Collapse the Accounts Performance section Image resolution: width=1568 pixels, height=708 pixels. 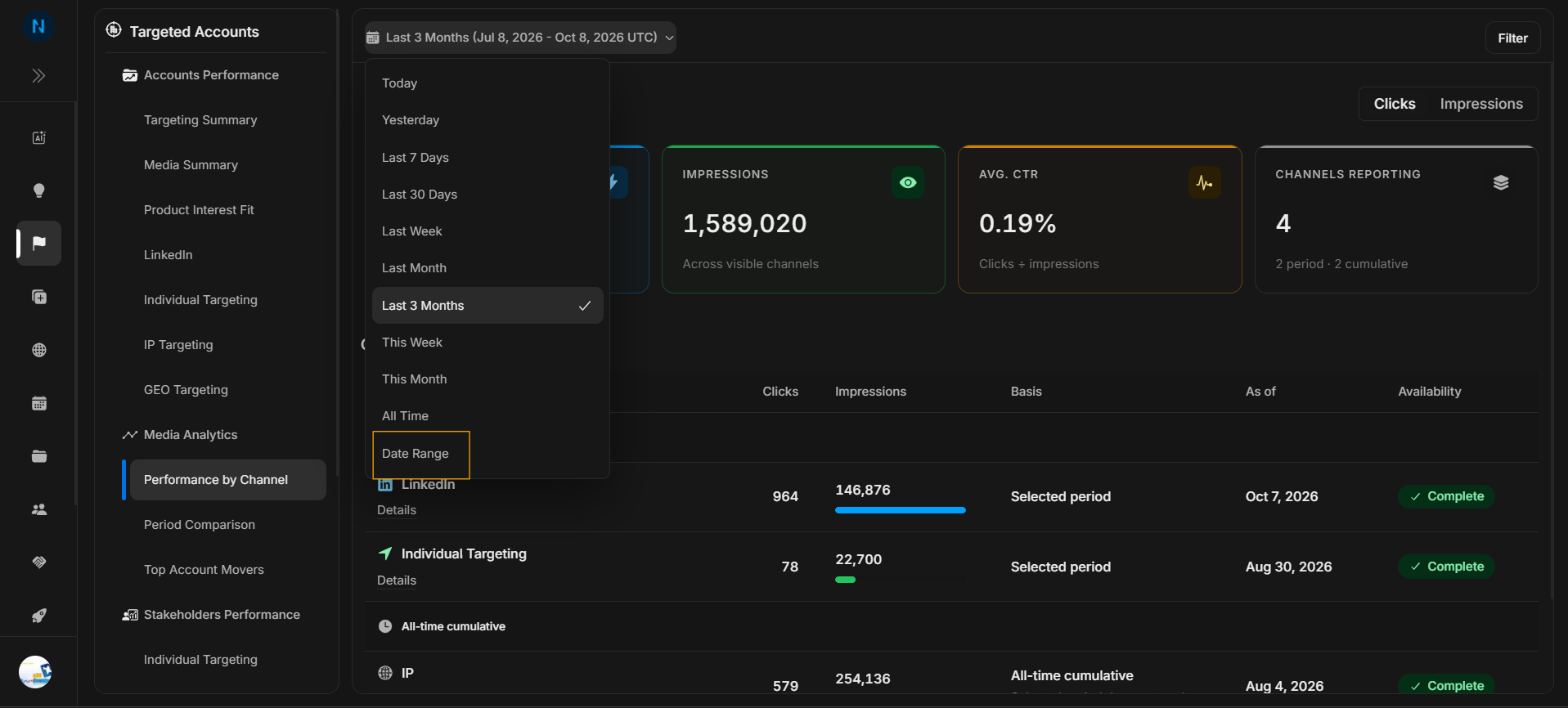[x=211, y=75]
